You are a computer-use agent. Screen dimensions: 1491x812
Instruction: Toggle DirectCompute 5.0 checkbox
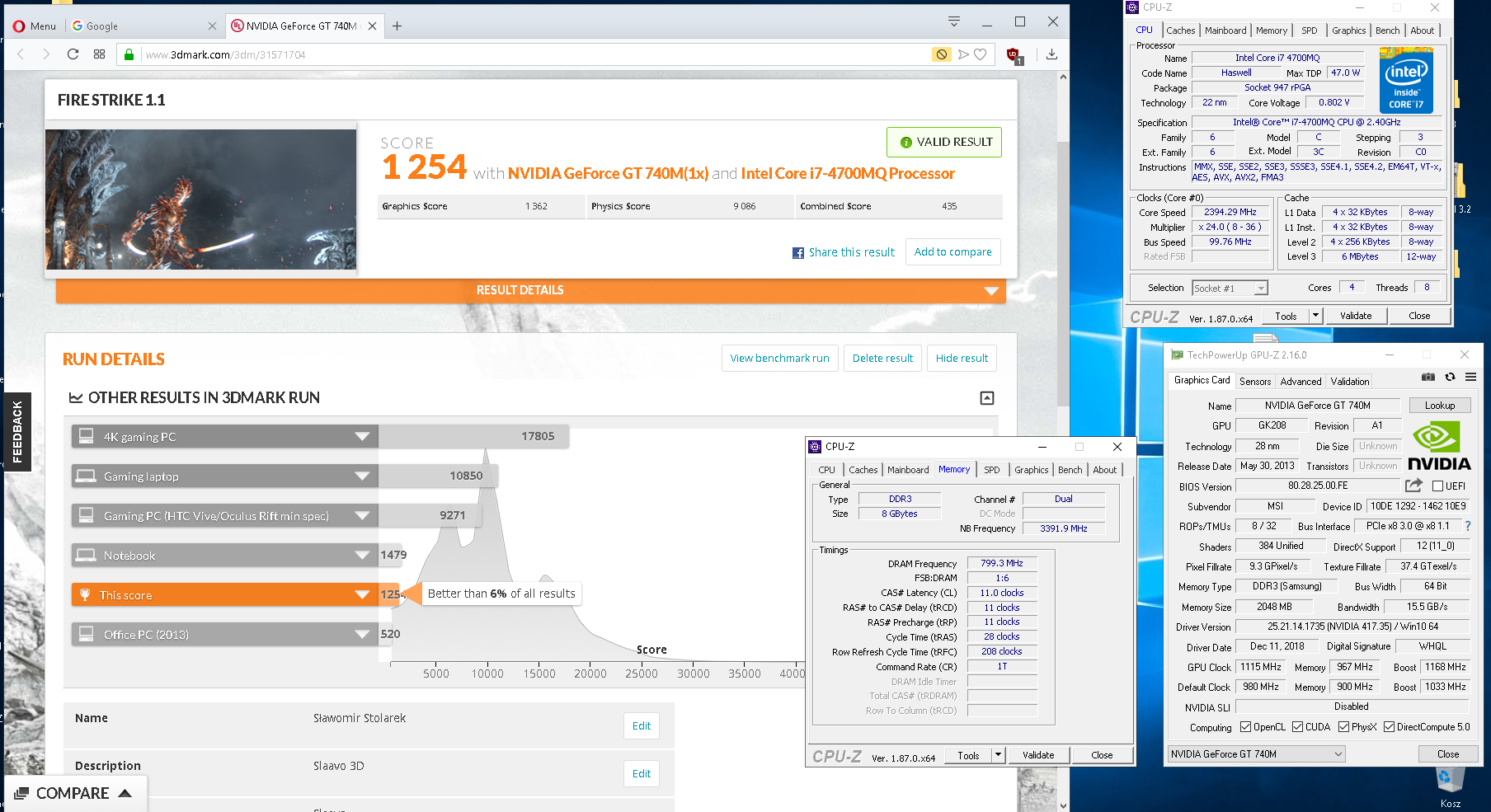[x=1389, y=727]
